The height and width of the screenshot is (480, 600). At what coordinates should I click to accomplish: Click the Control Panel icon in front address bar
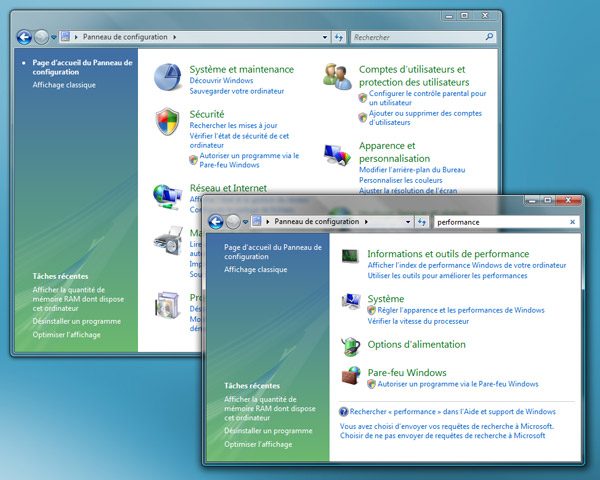coord(257,221)
